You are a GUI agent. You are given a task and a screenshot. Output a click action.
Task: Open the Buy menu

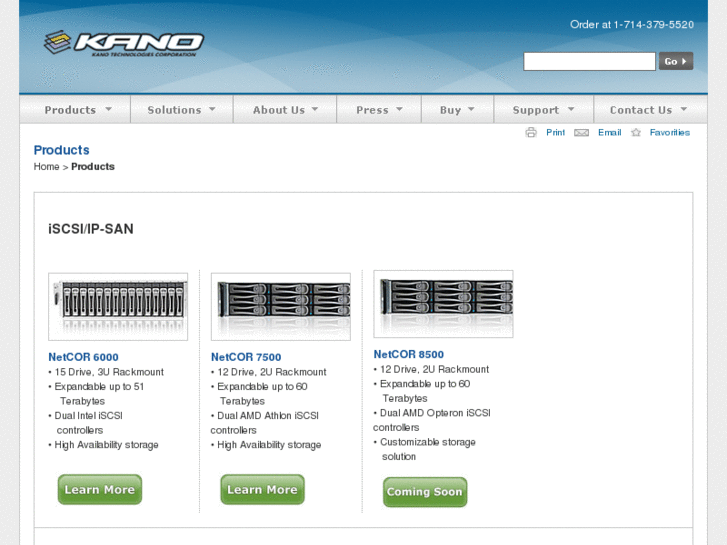pyautogui.click(x=457, y=110)
